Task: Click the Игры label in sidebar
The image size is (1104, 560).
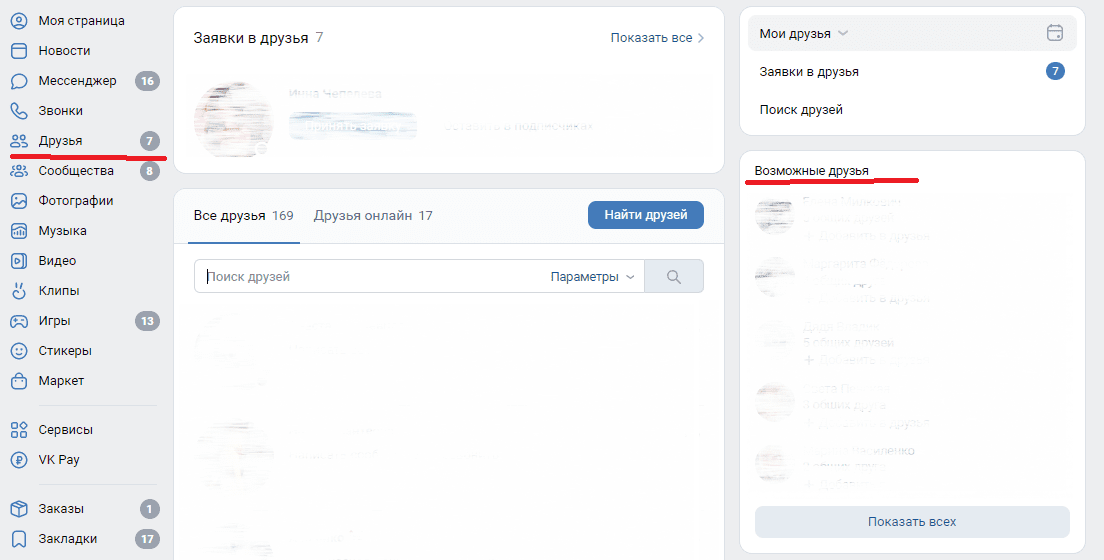Action: pos(54,321)
